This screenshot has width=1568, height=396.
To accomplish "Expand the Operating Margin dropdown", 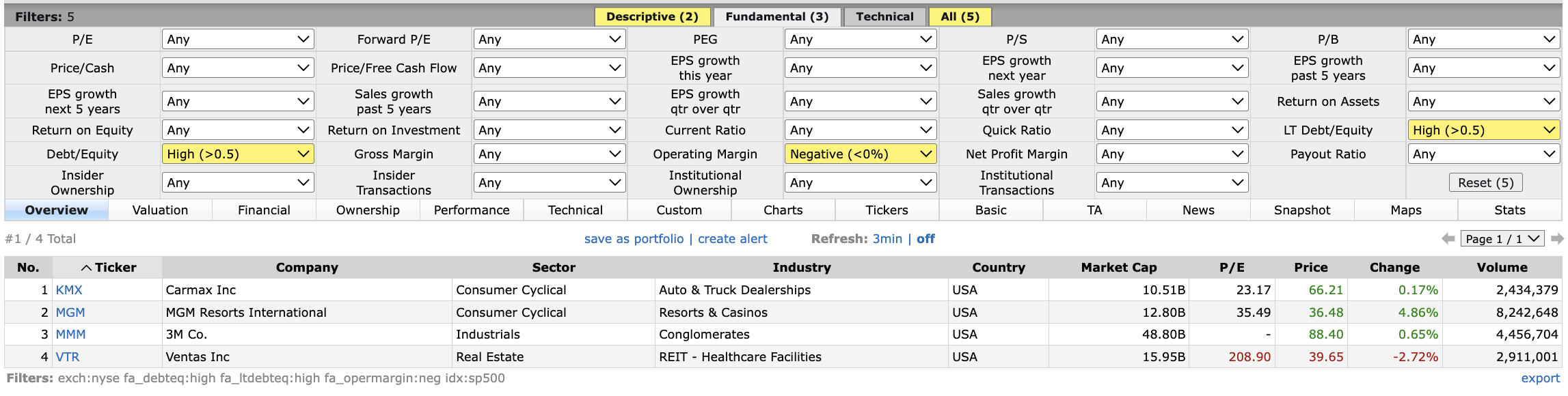I will [860, 154].
